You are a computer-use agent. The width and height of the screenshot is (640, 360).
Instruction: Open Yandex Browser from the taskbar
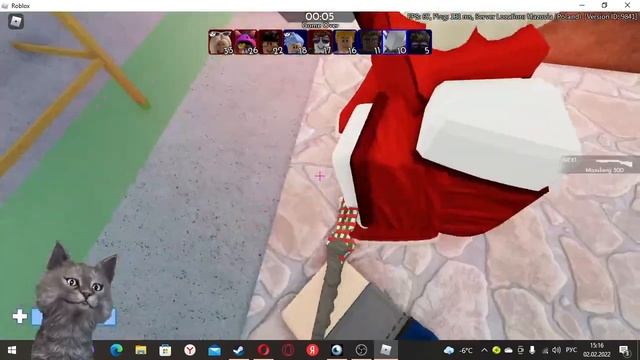(190, 350)
